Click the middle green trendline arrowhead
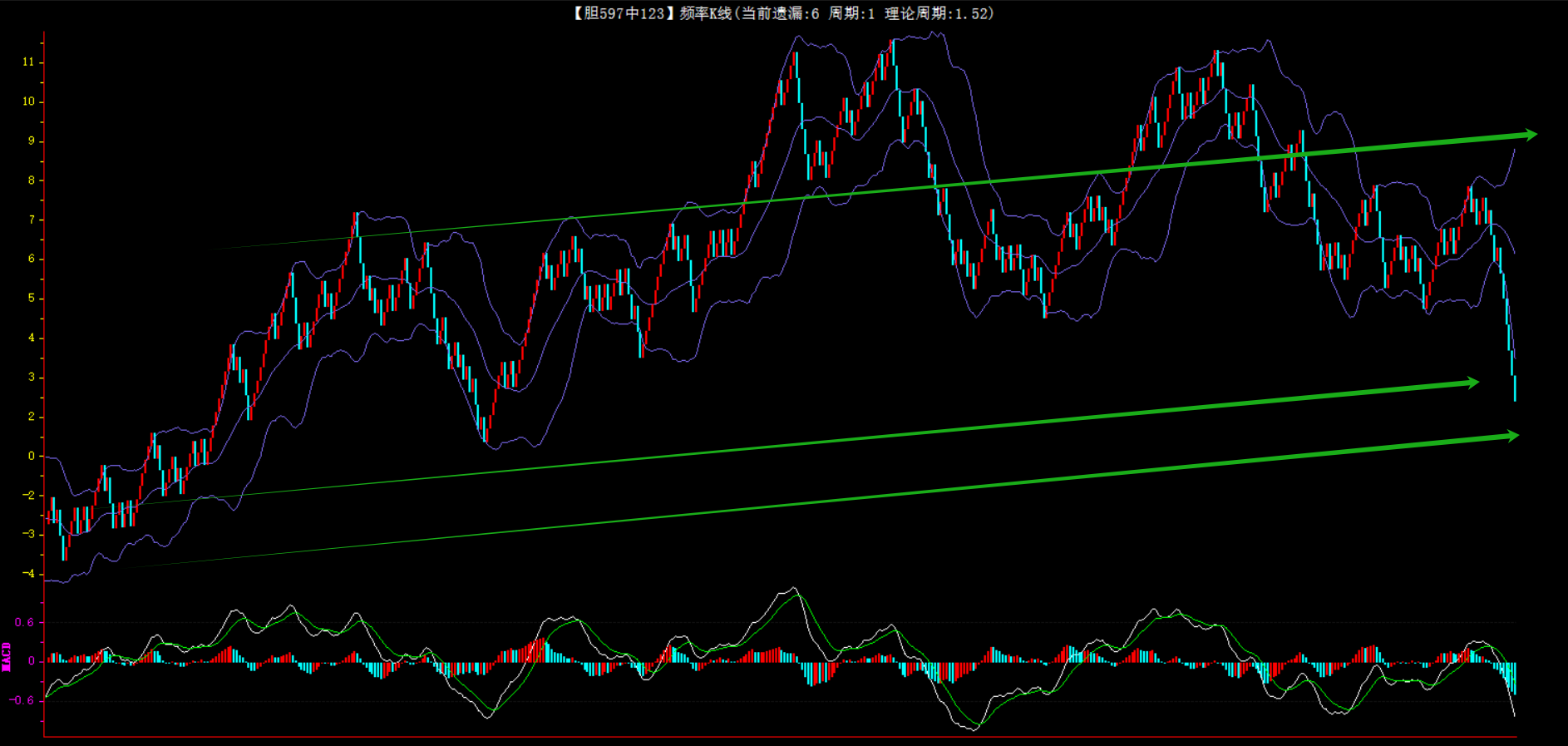This screenshot has height=746, width=1568. coord(1472,383)
